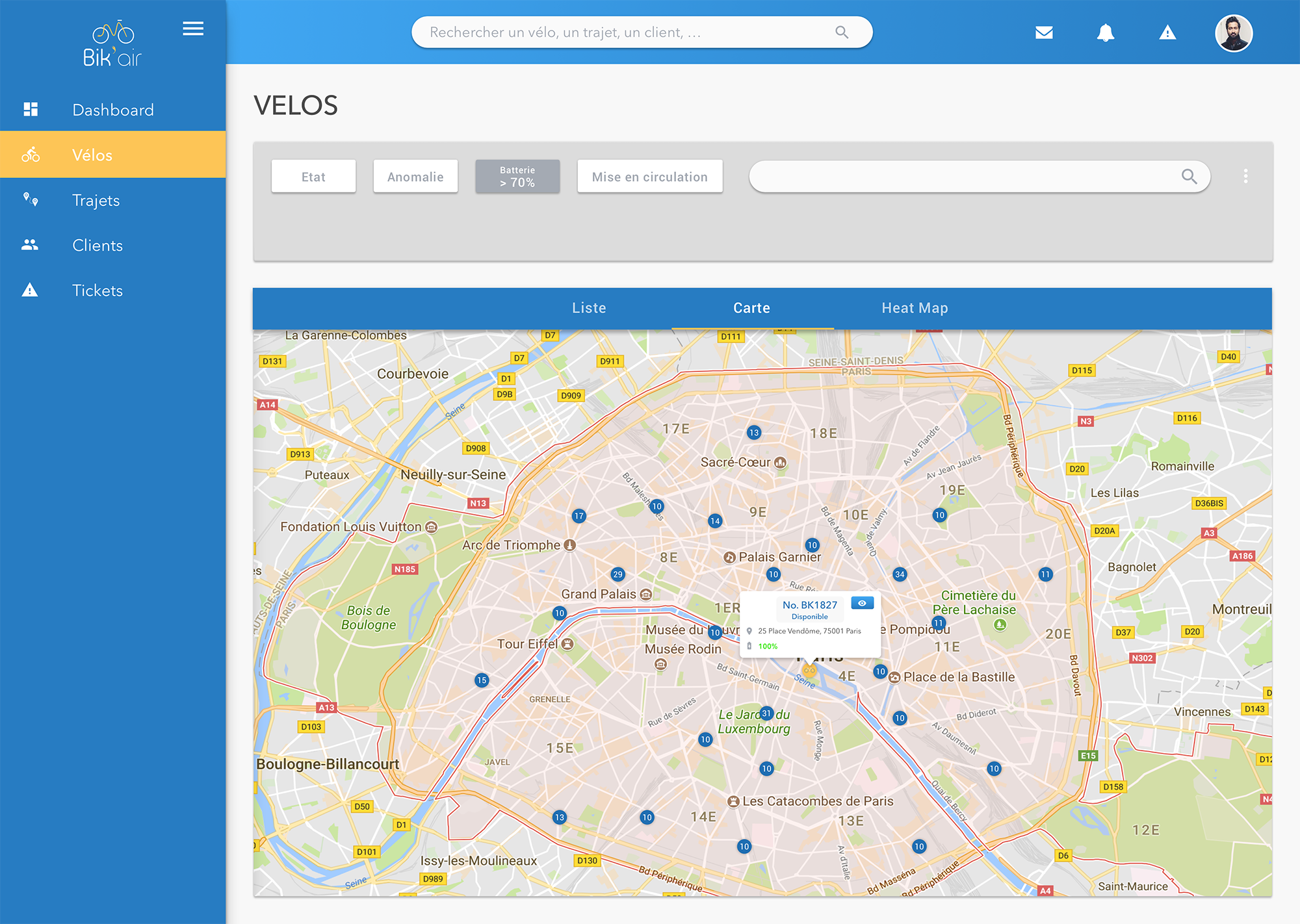Open the alerts triangle in header
The width and height of the screenshot is (1300, 924).
coord(1167,32)
